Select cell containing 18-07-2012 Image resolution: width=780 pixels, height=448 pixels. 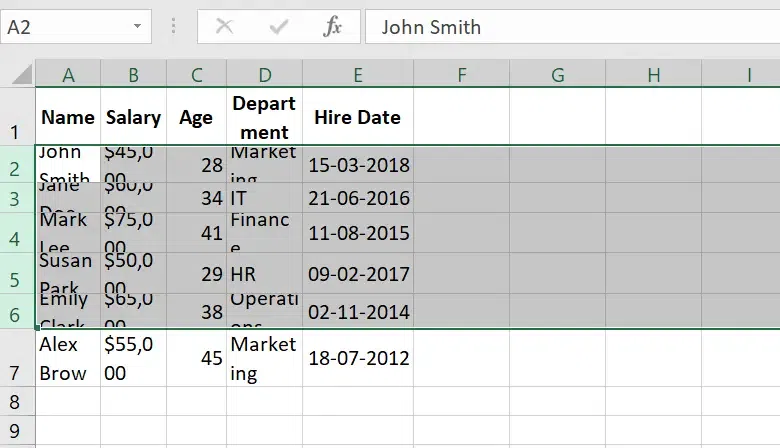tap(358, 358)
